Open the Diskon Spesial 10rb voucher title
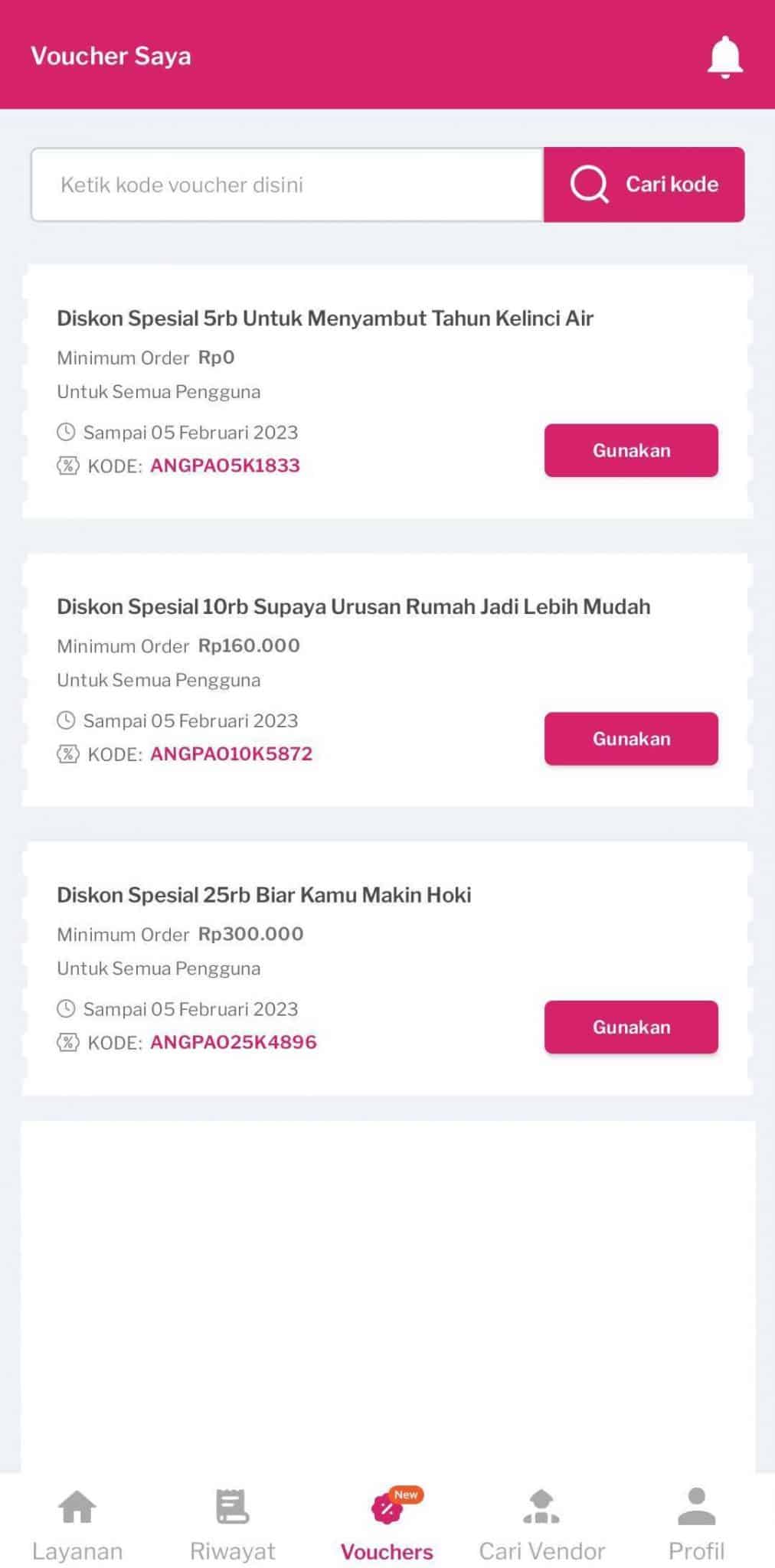Viewport: 775px width, 1568px height. coord(354,606)
